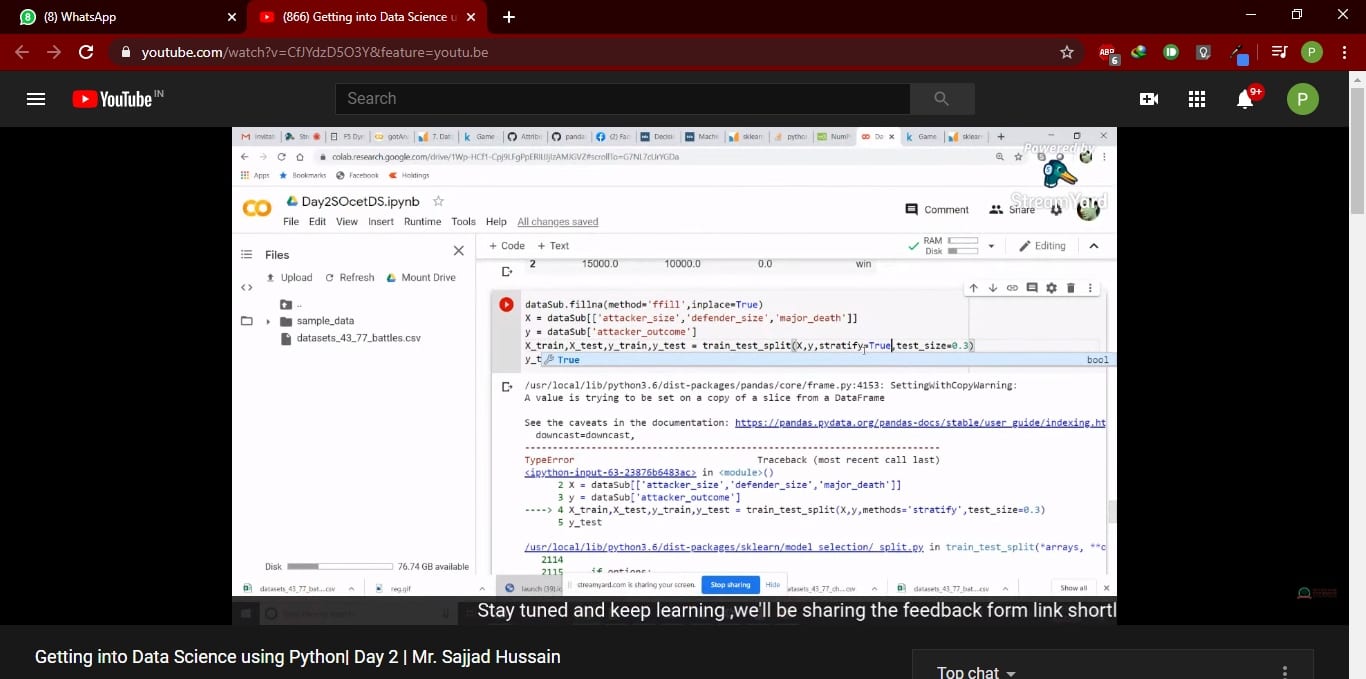Image resolution: width=1366 pixels, height=679 pixels.
Task: Open YouTube notifications bell
Action: pyautogui.click(x=1245, y=98)
